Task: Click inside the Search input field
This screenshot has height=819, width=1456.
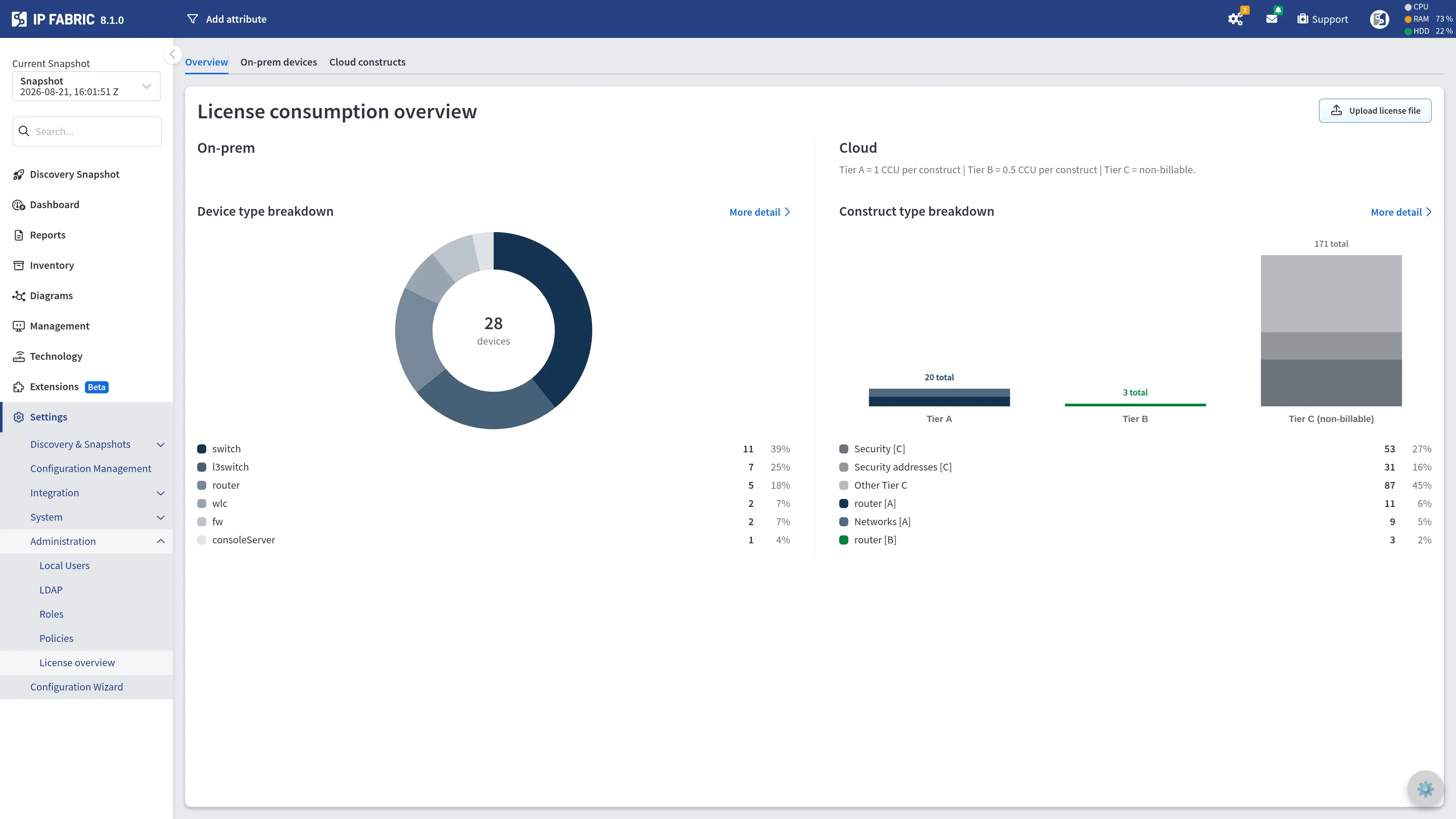Action: [86, 131]
